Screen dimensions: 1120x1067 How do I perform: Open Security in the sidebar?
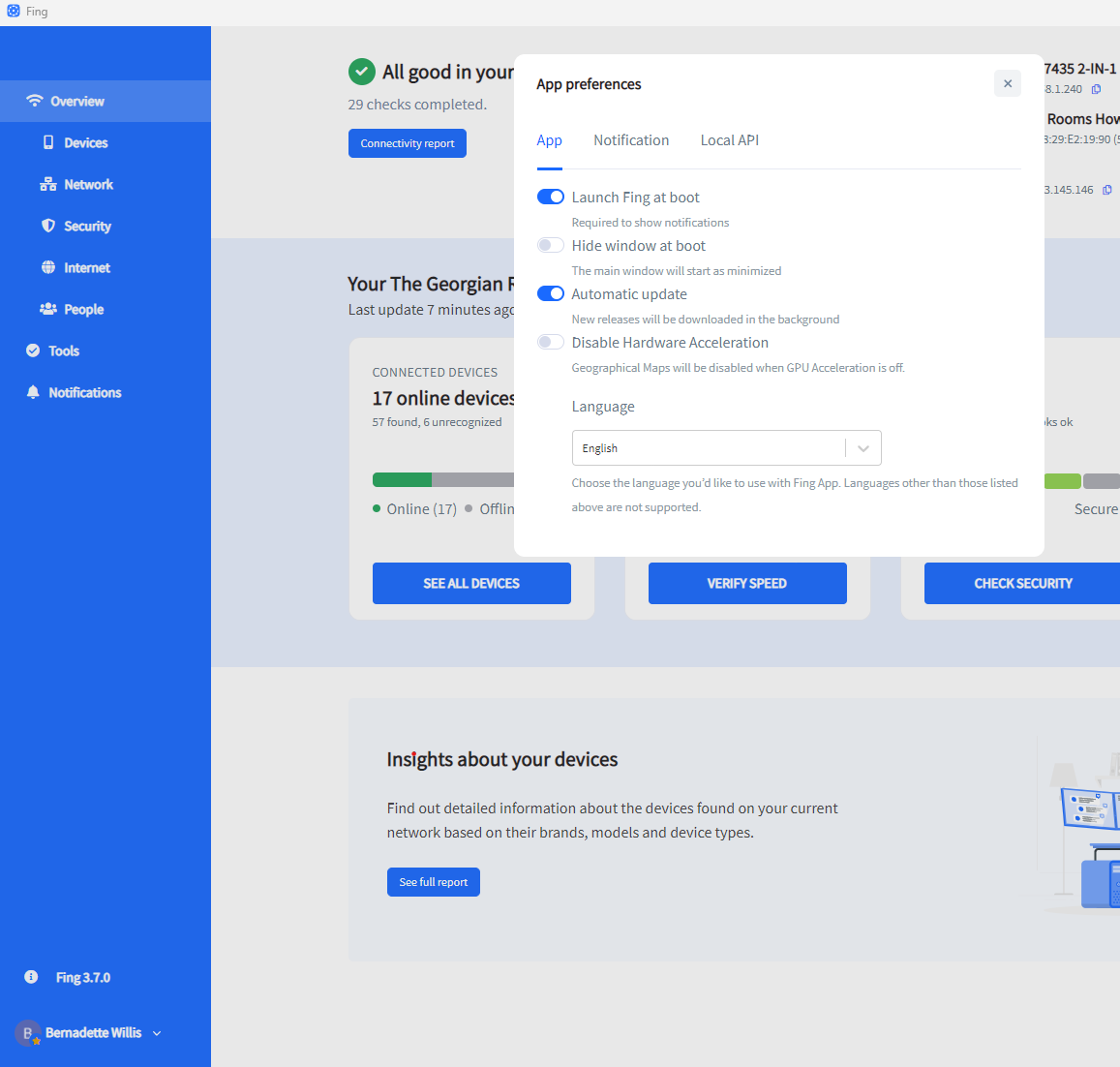tap(105, 226)
